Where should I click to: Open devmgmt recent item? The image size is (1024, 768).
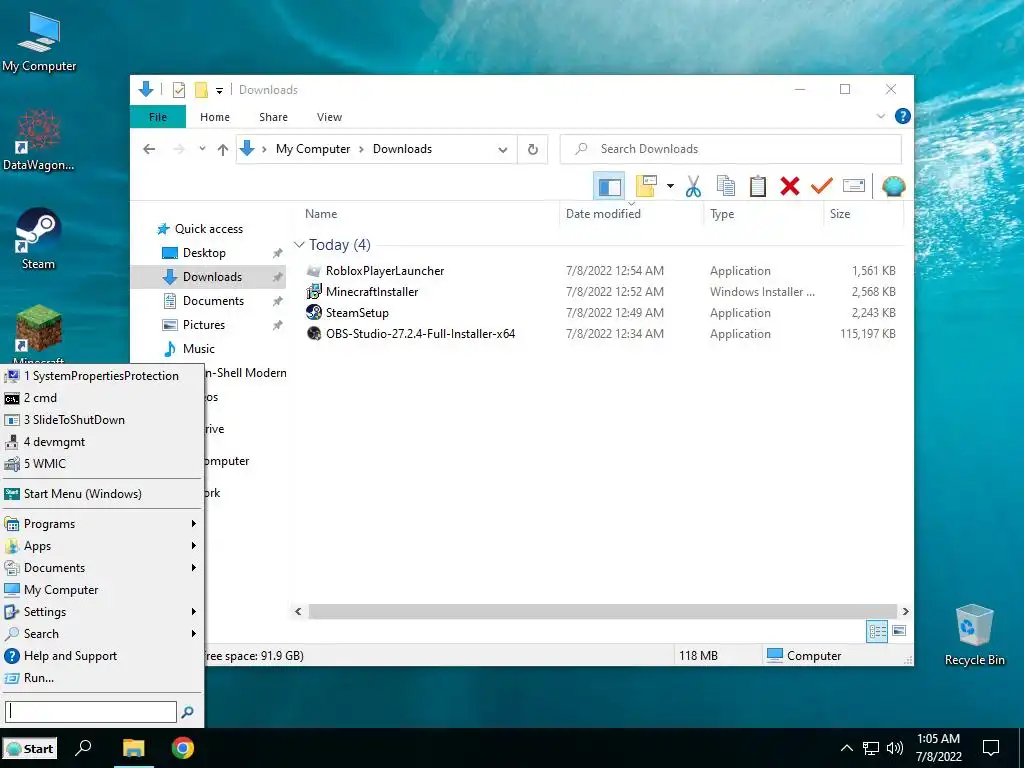[102, 442]
